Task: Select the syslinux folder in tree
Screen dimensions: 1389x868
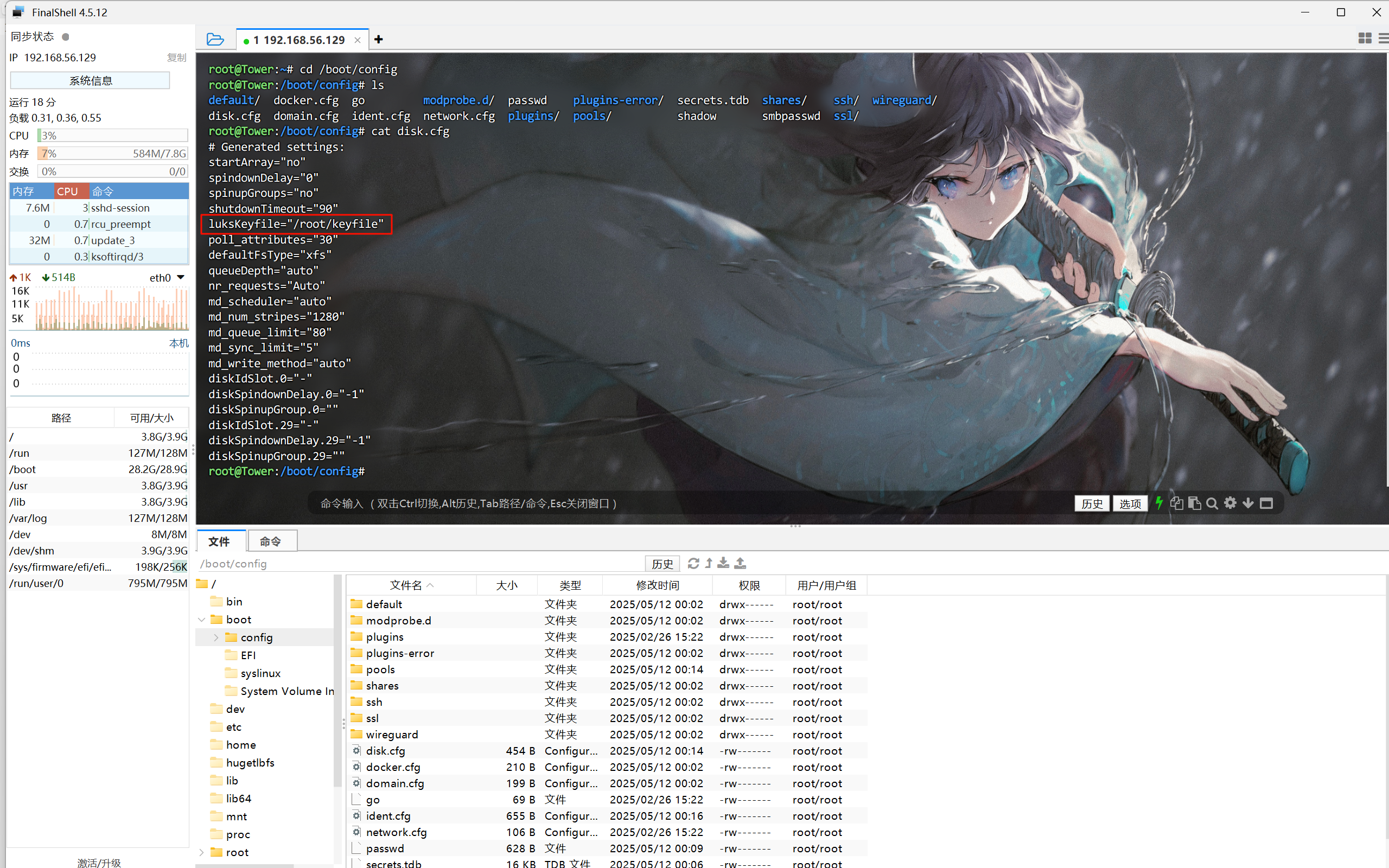Action: [x=253, y=673]
